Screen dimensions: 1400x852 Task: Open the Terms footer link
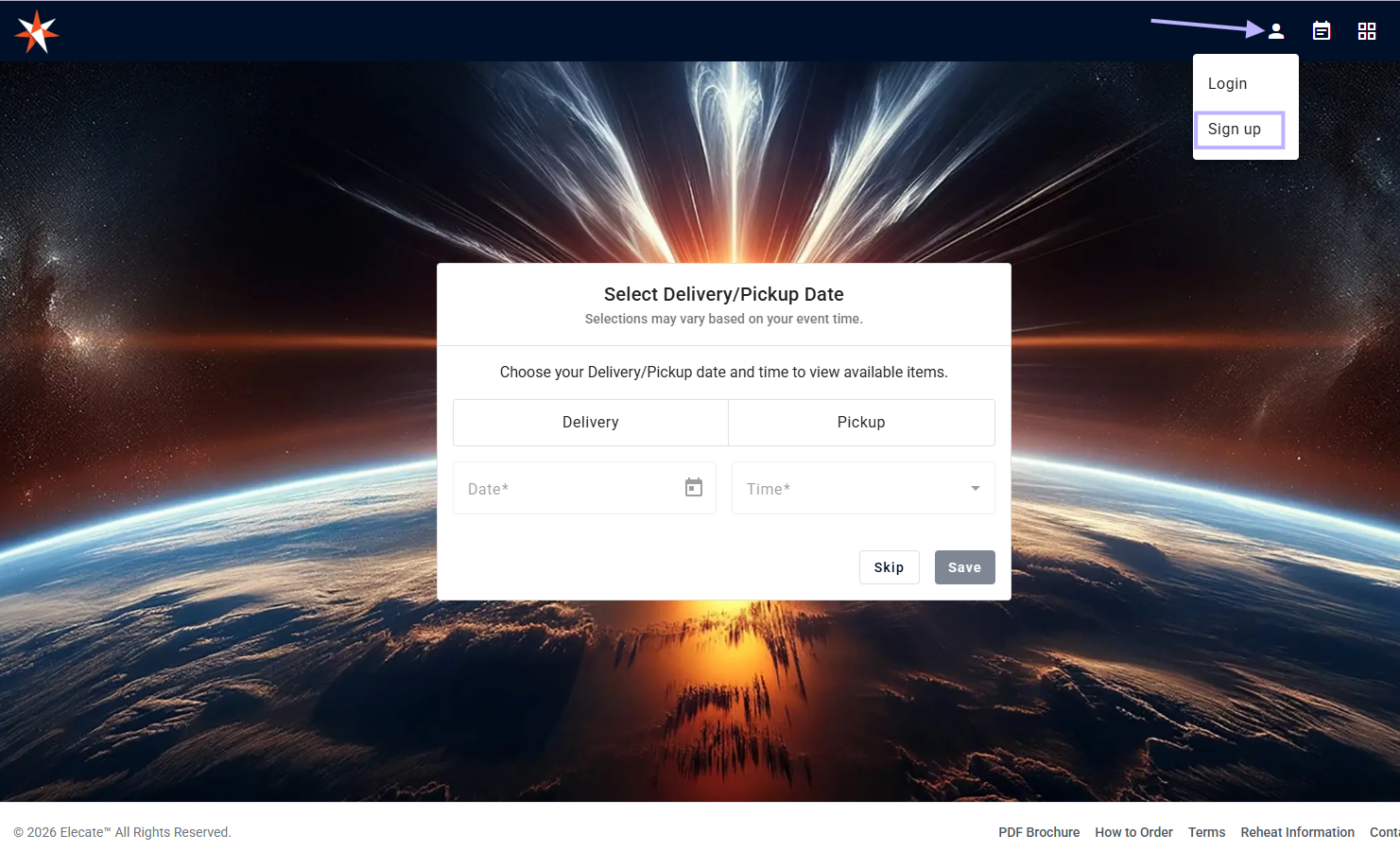[1206, 832]
